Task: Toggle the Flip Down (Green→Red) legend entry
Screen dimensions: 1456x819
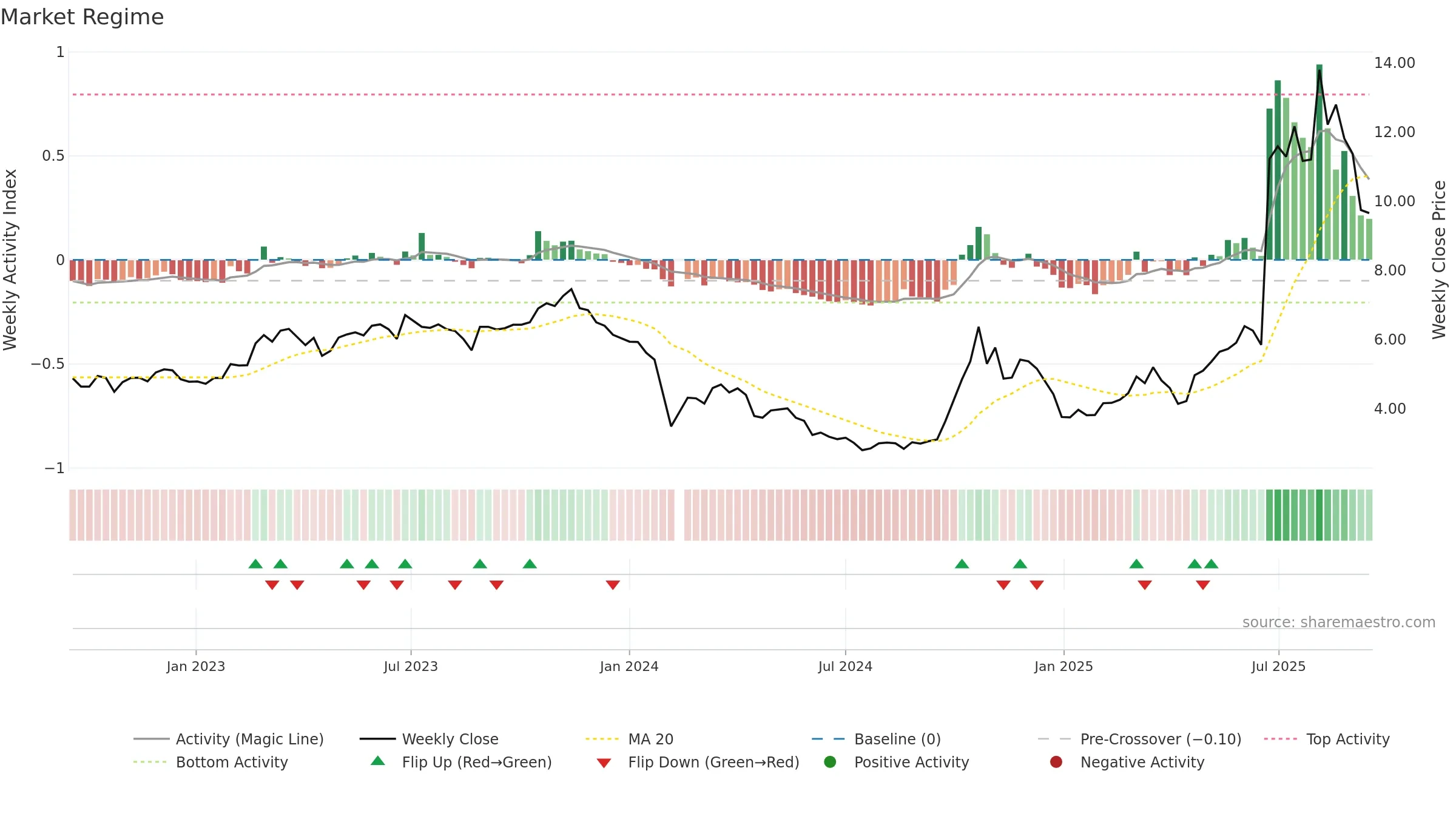Action: pos(698,762)
